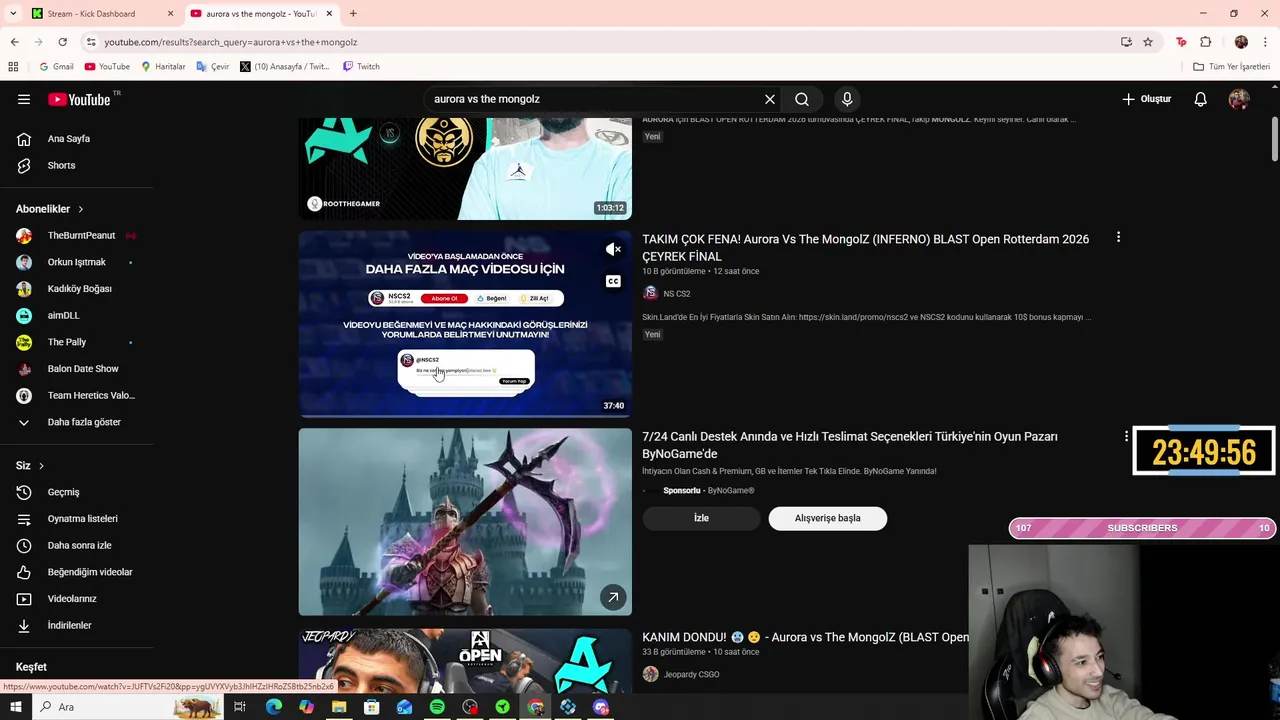The height and width of the screenshot is (720, 1280).
Task: Open Task View on the taskbar
Action: (240, 707)
